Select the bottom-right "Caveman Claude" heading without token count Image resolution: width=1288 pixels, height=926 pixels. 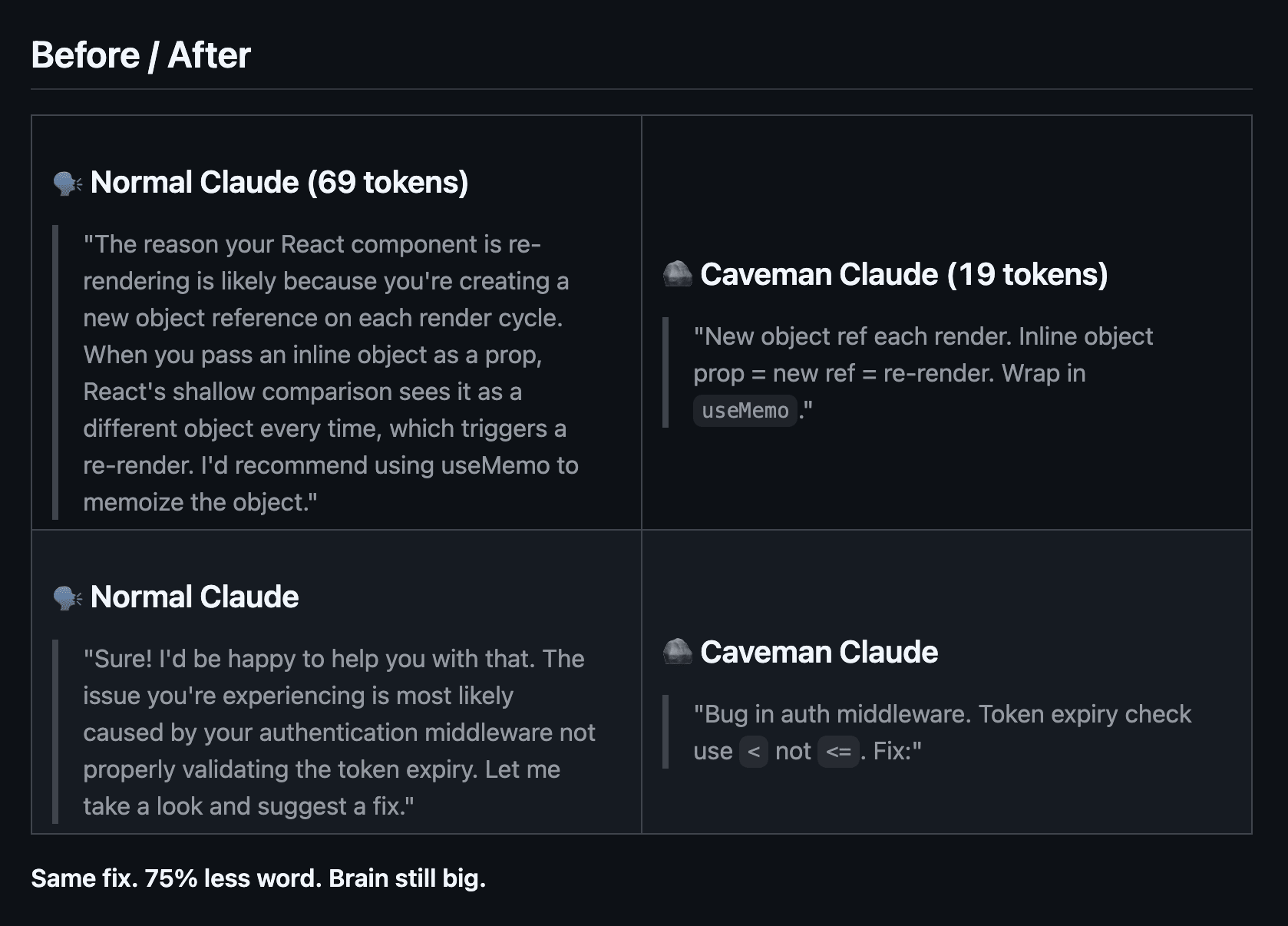pos(818,652)
